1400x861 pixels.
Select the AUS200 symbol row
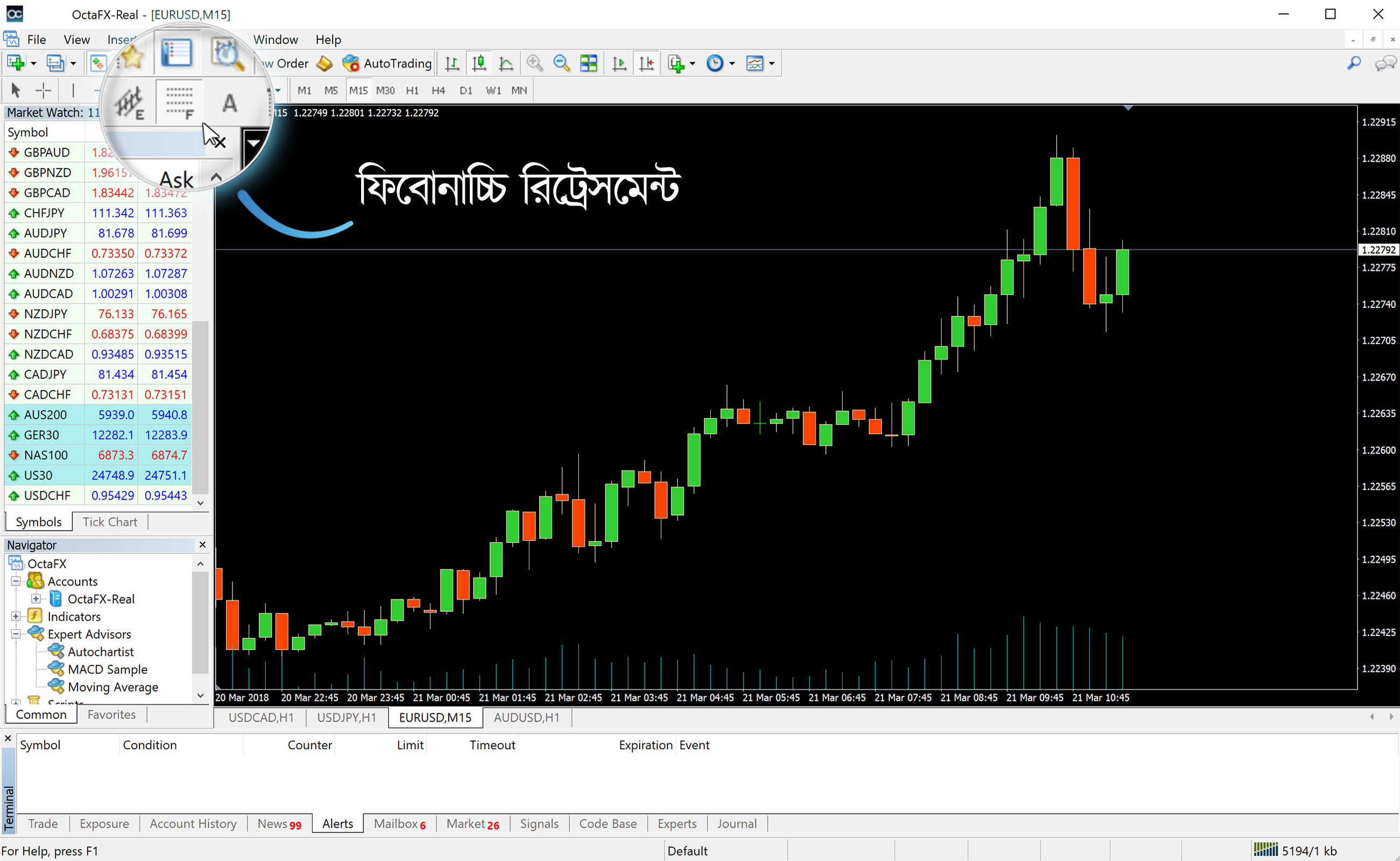(98, 414)
